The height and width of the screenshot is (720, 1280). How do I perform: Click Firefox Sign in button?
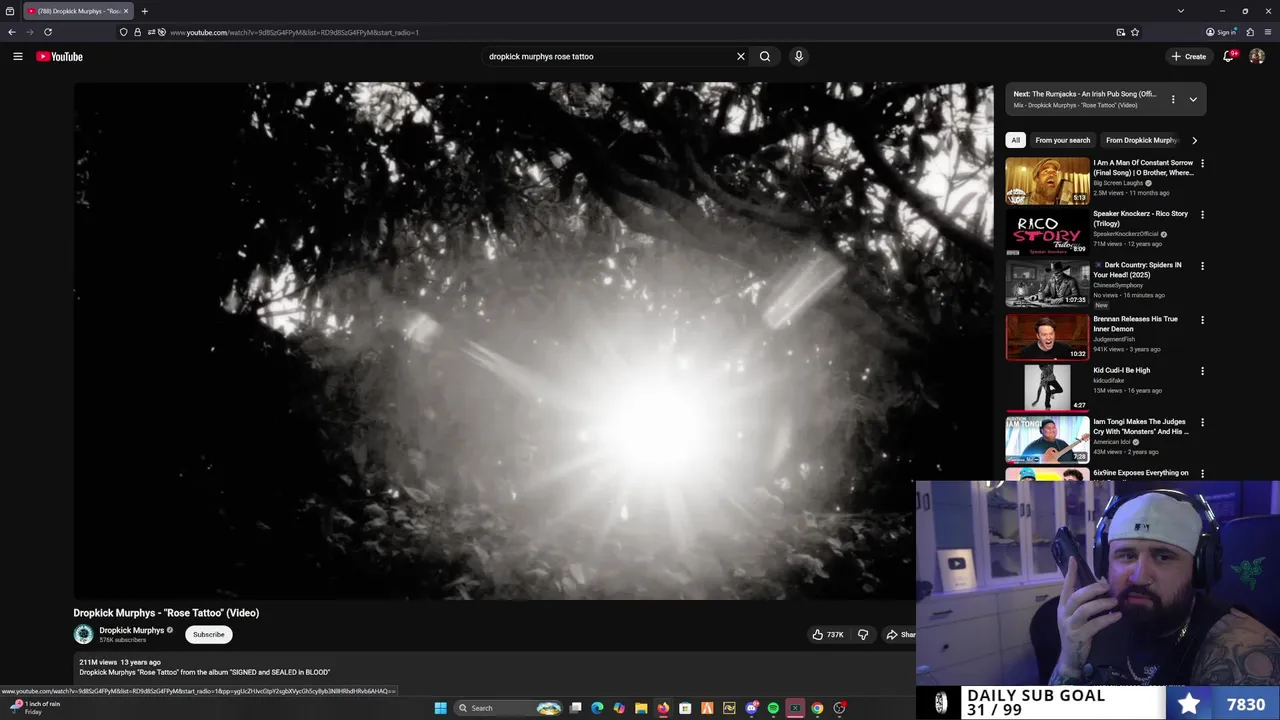1221,32
